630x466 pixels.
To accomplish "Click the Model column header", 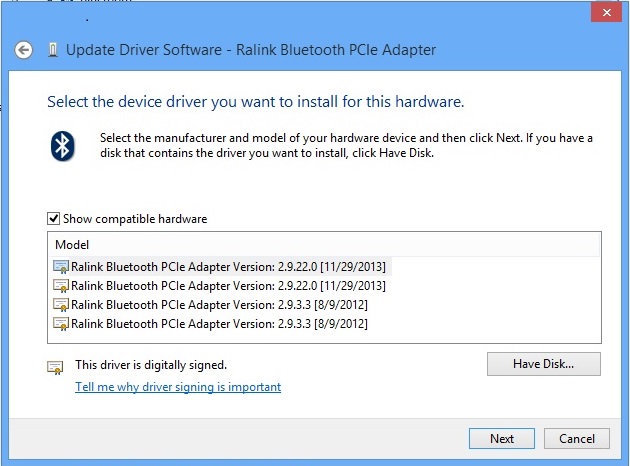I will point(324,245).
